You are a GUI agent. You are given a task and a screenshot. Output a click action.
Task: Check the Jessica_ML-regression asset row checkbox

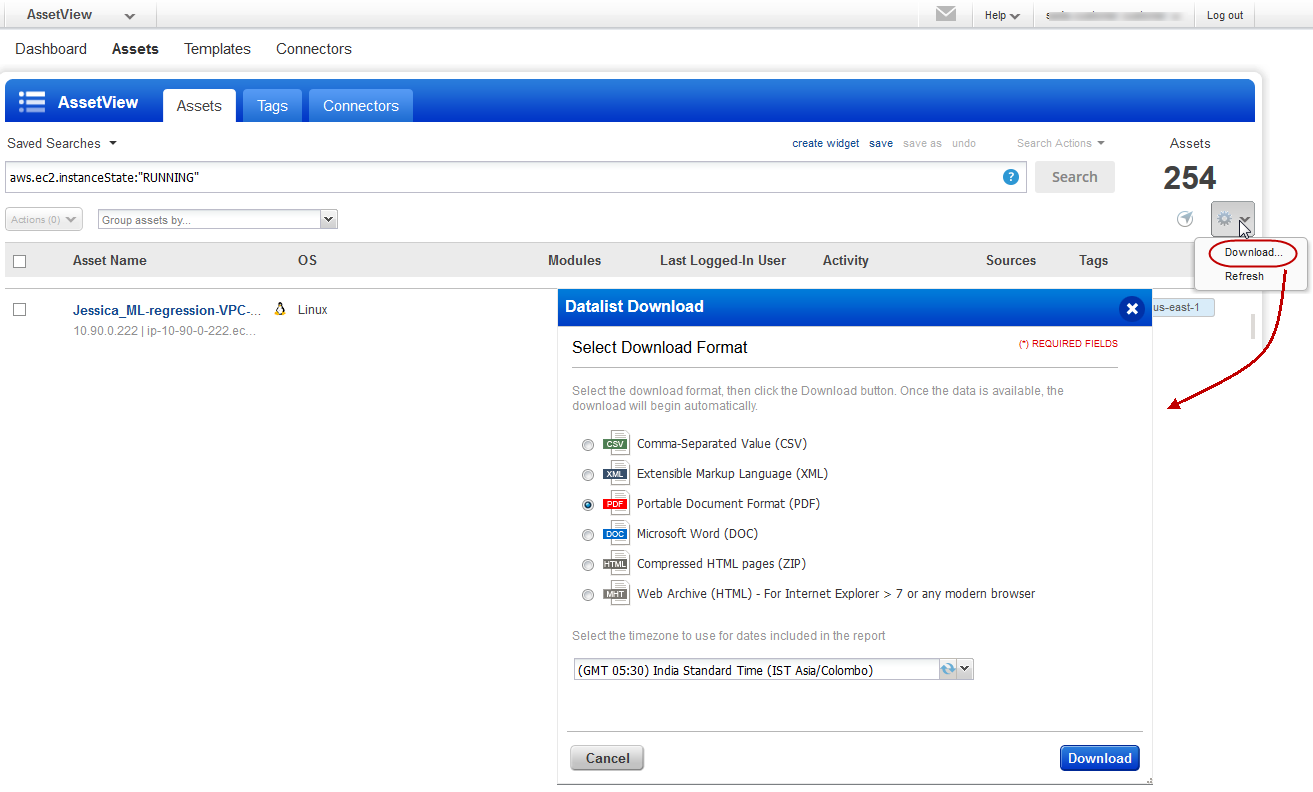[x=19, y=310]
